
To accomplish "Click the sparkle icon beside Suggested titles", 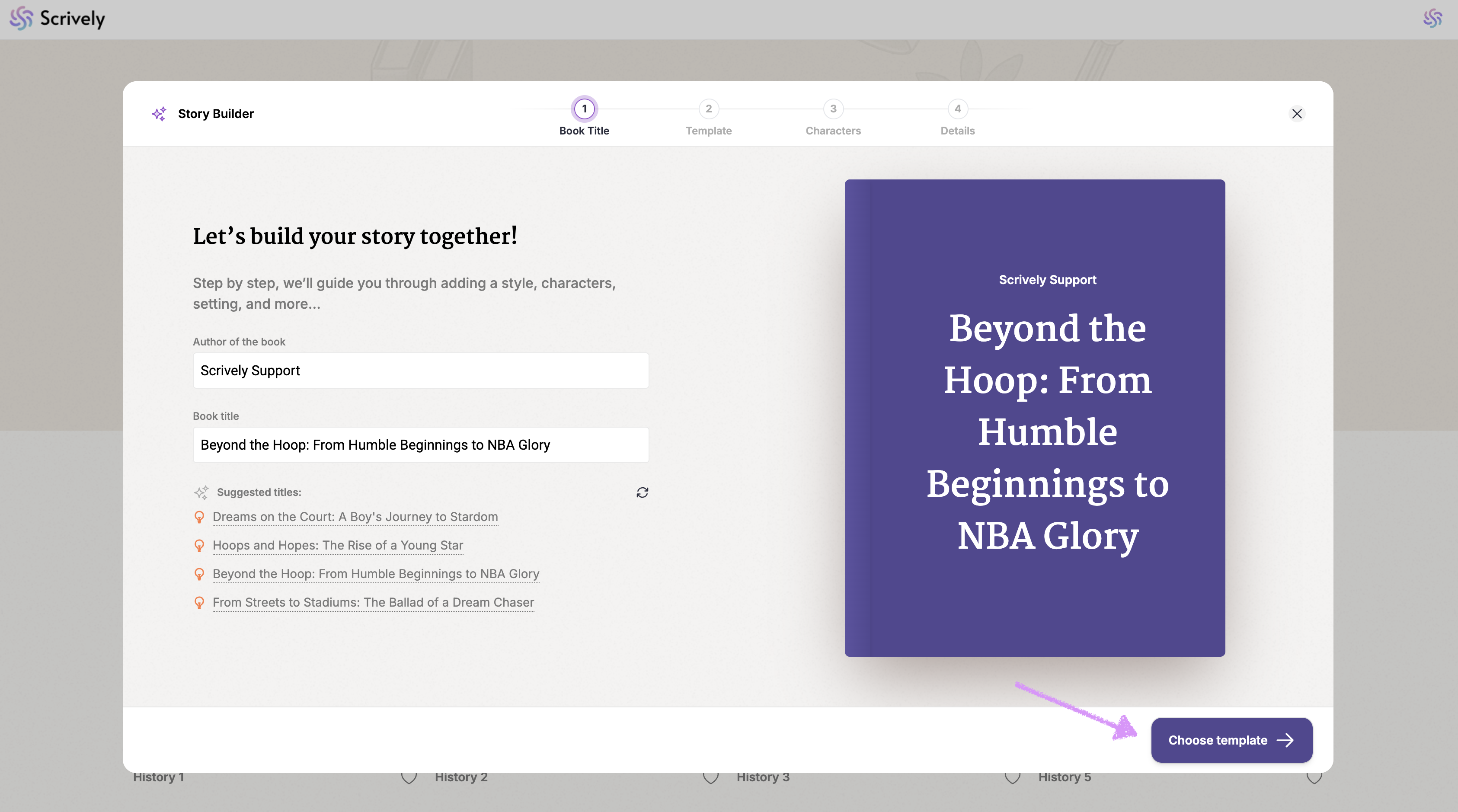I will 201,492.
